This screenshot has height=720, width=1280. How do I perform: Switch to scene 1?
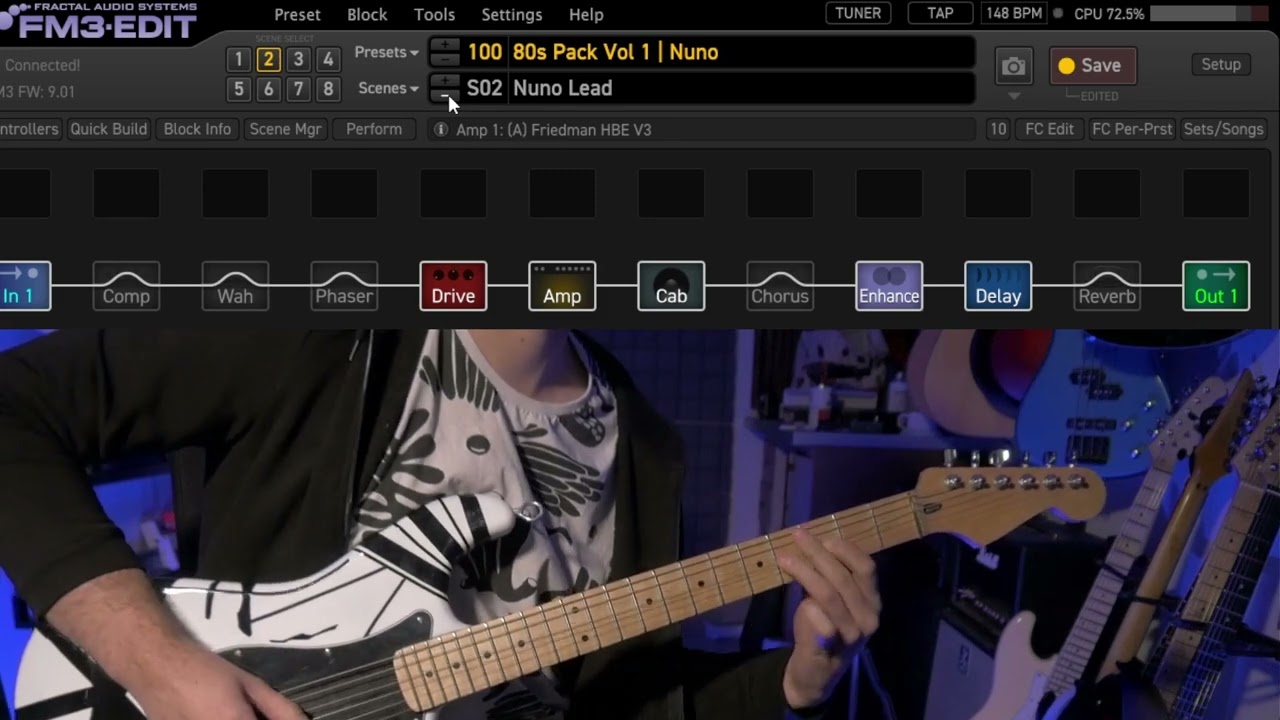point(238,60)
